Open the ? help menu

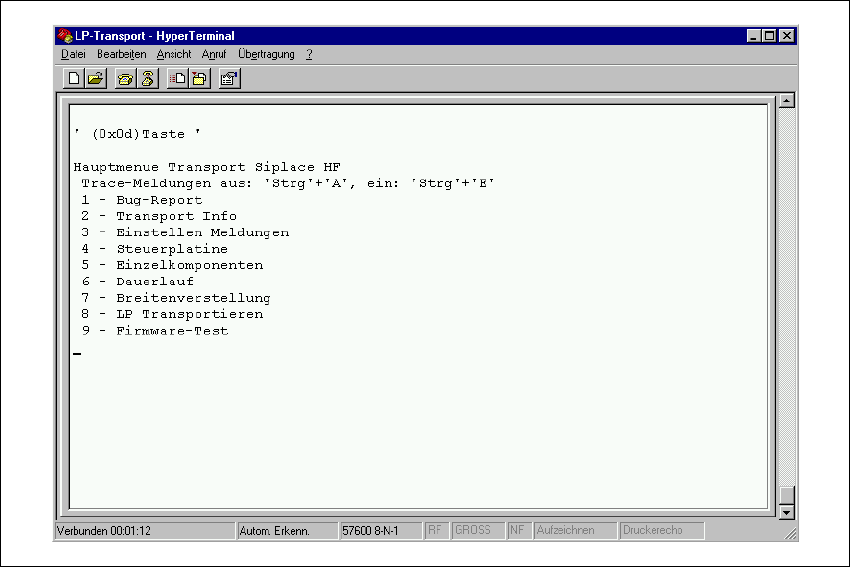[x=309, y=54]
